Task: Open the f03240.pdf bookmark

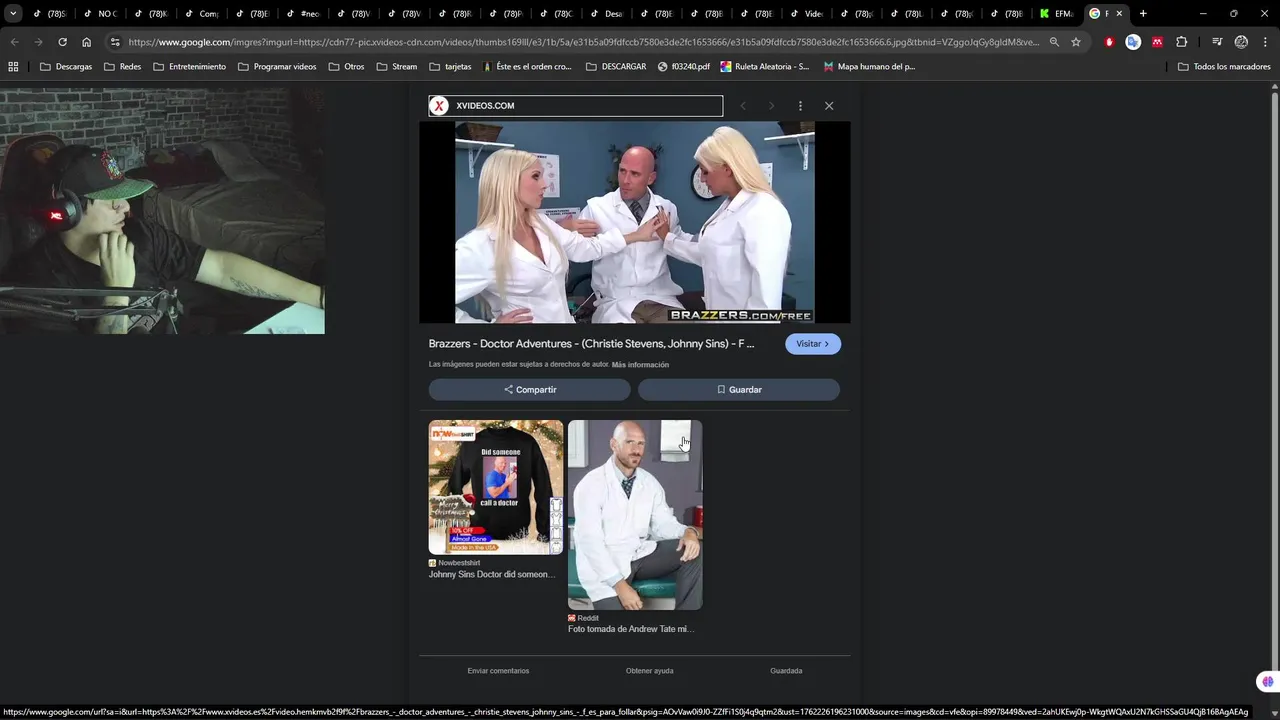Action: pos(684,66)
